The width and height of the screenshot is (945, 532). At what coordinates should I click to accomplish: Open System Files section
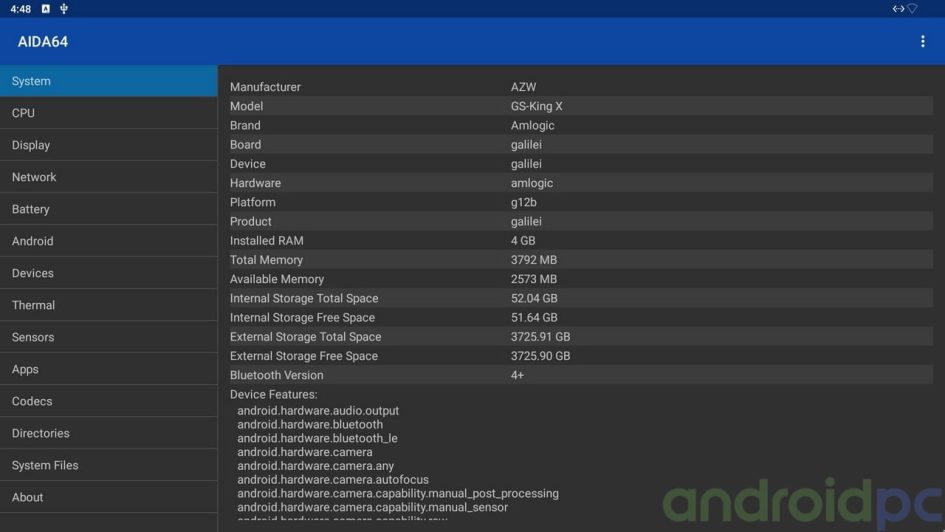pyautogui.click(x=108, y=464)
